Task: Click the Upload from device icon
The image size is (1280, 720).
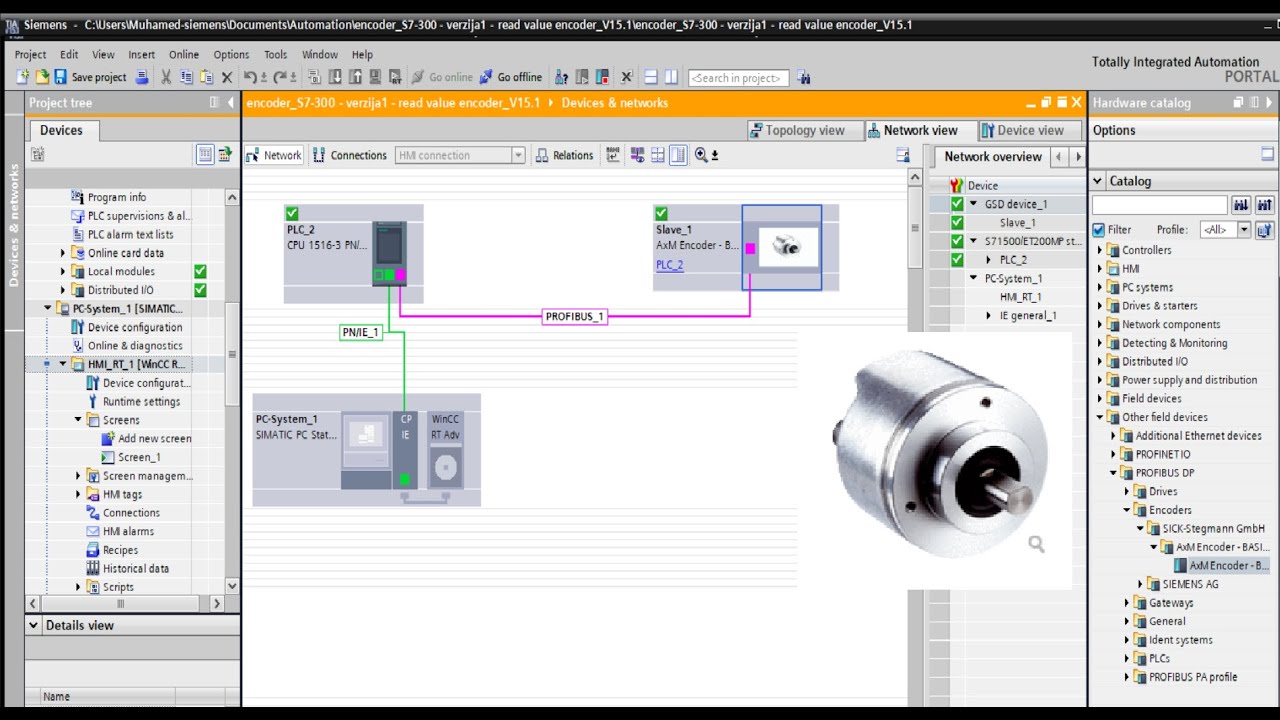Action: (355, 77)
